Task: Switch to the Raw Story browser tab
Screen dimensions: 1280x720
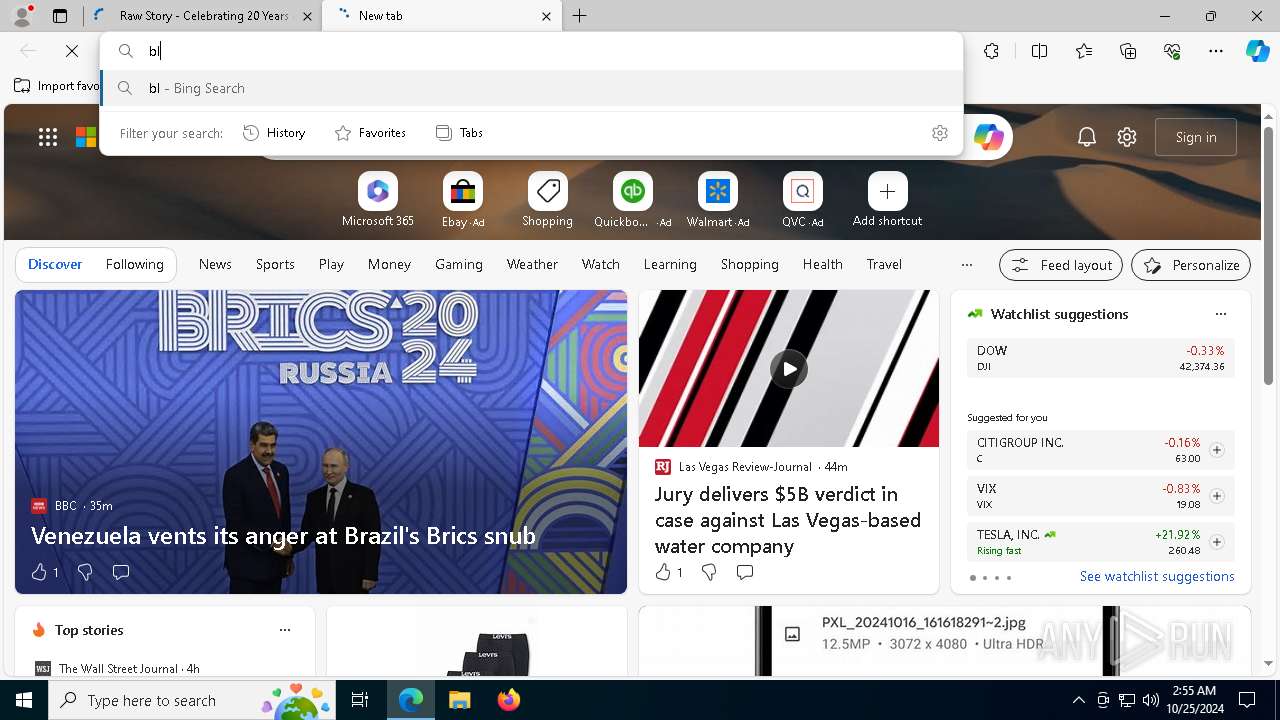Action: coord(202,16)
